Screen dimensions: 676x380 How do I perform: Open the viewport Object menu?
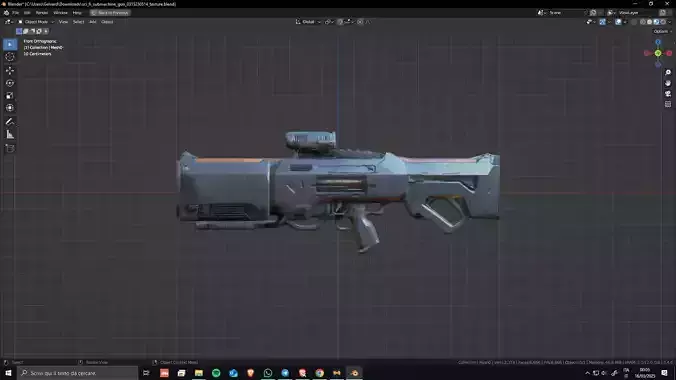coord(107,22)
